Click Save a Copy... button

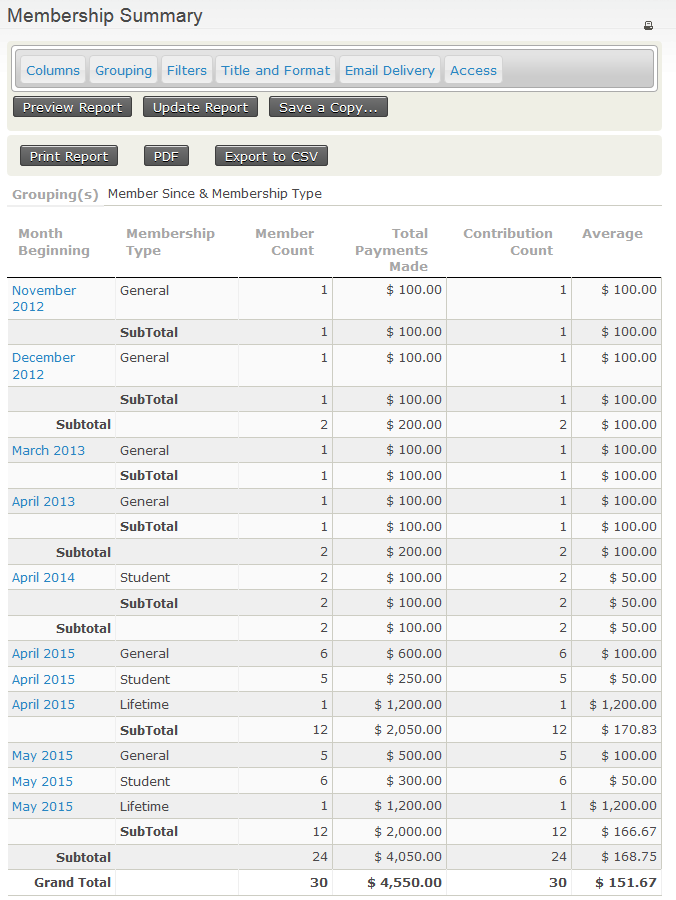click(x=328, y=107)
